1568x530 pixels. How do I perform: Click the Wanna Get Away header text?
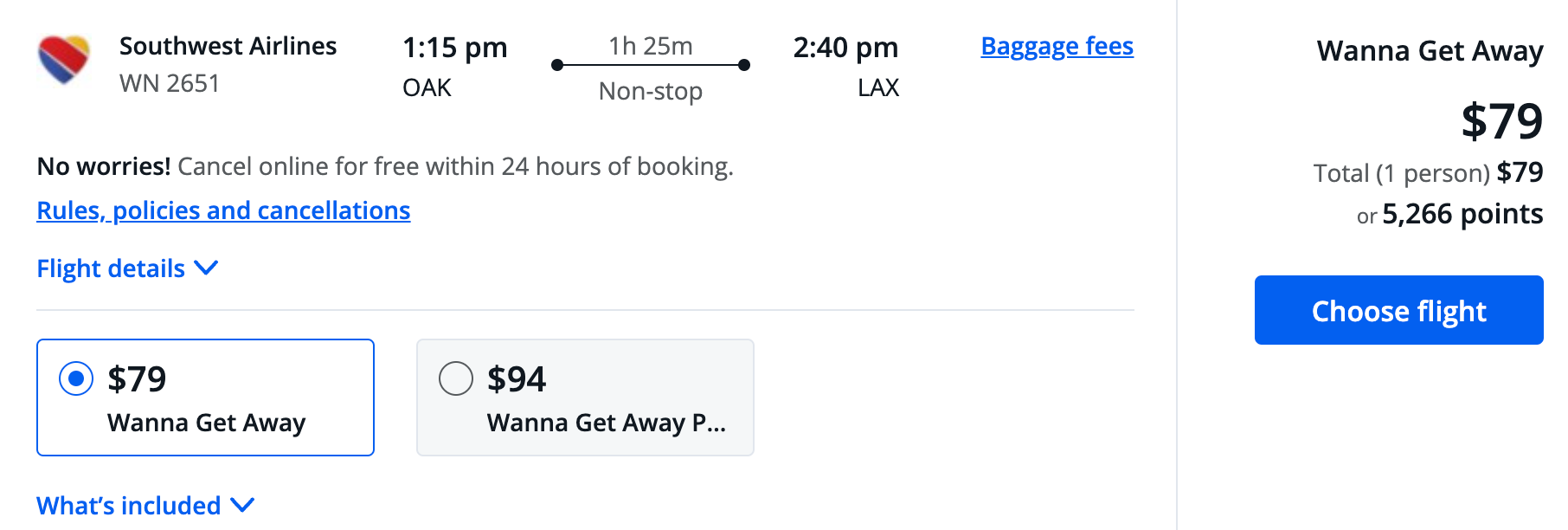click(x=1429, y=50)
